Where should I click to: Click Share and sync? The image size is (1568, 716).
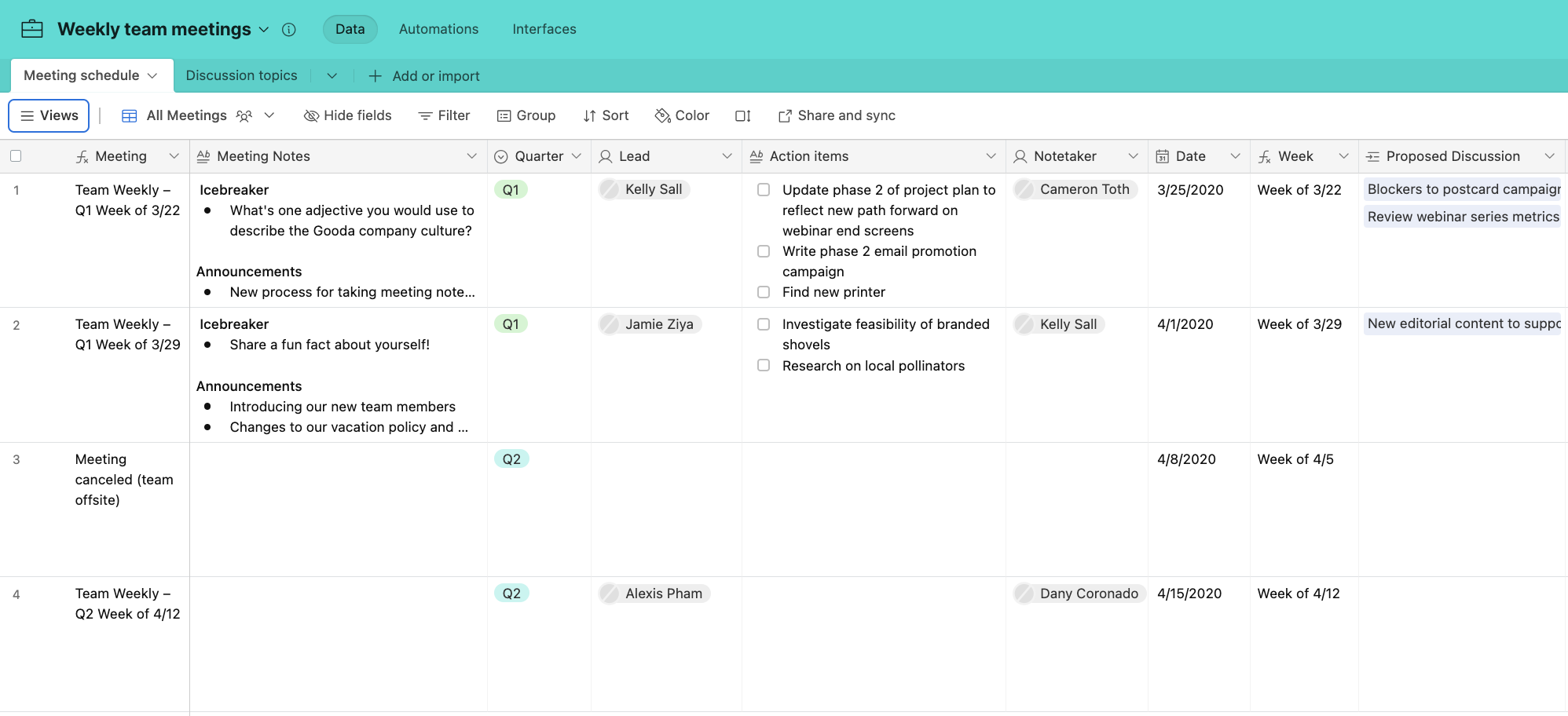[x=837, y=116]
